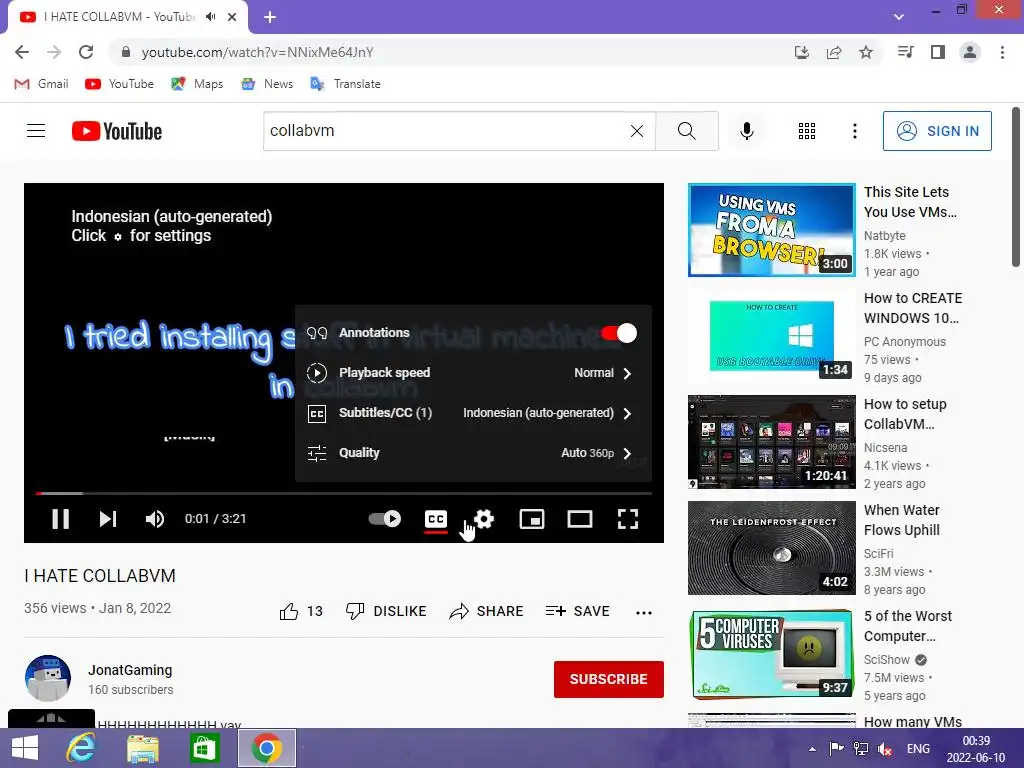Open the Windows Store taskbar icon
Image resolution: width=1024 pixels, height=768 pixels.
(204, 748)
